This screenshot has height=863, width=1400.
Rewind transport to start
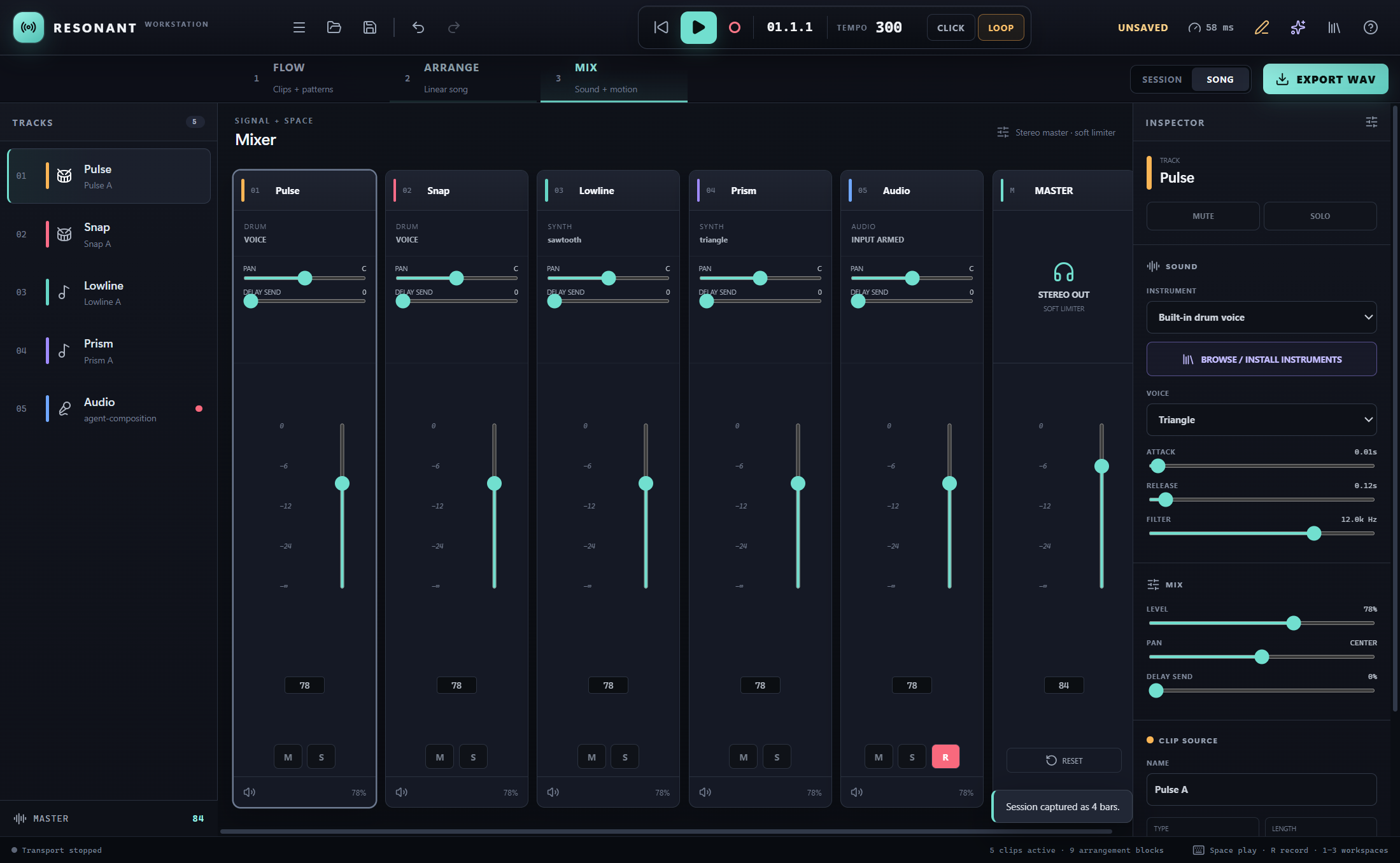coord(661,27)
